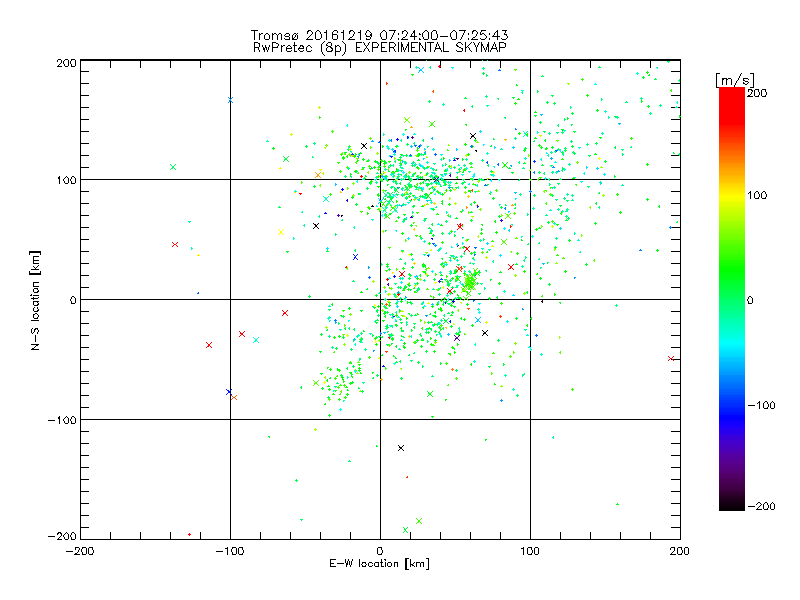Click the subtitle 'RwPretec (8p) EXPERIMENTAL SKYMAP'
Image resolution: width=800 pixels, height=600 pixels.
coord(379,47)
